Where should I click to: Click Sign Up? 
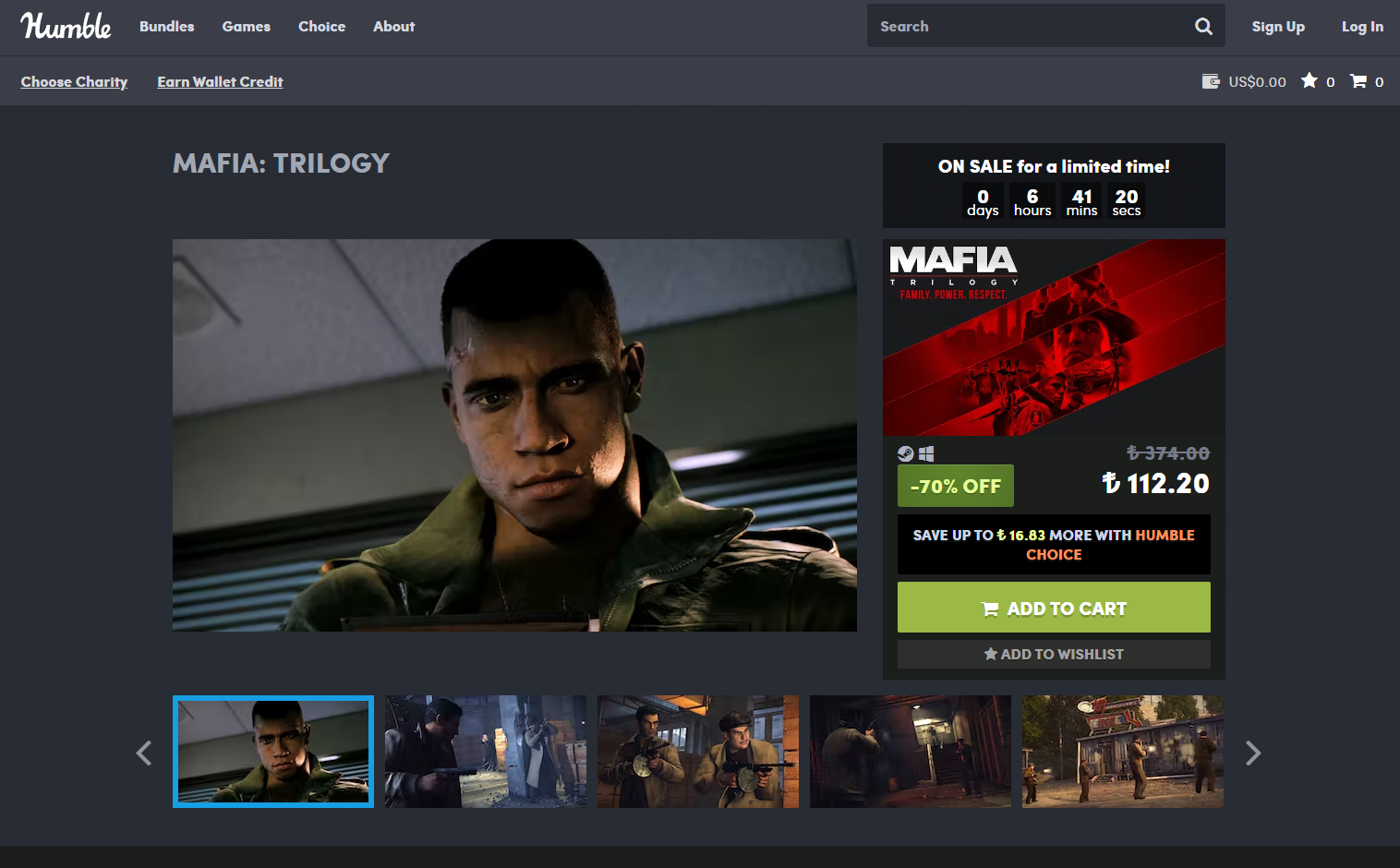[1278, 27]
